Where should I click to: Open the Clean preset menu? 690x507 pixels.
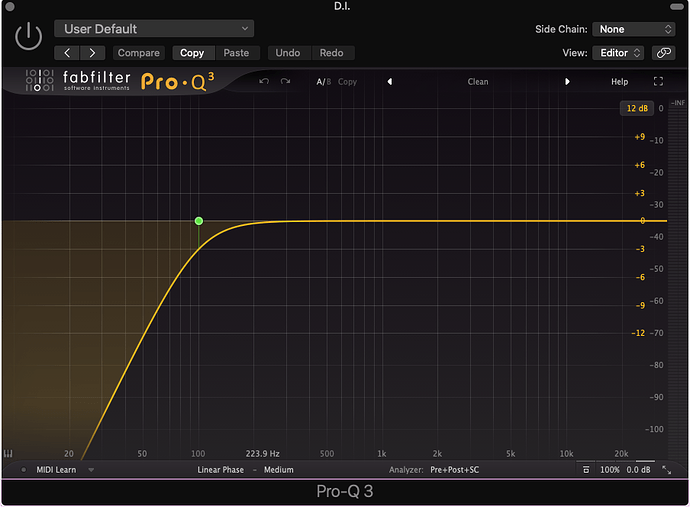click(x=478, y=82)
